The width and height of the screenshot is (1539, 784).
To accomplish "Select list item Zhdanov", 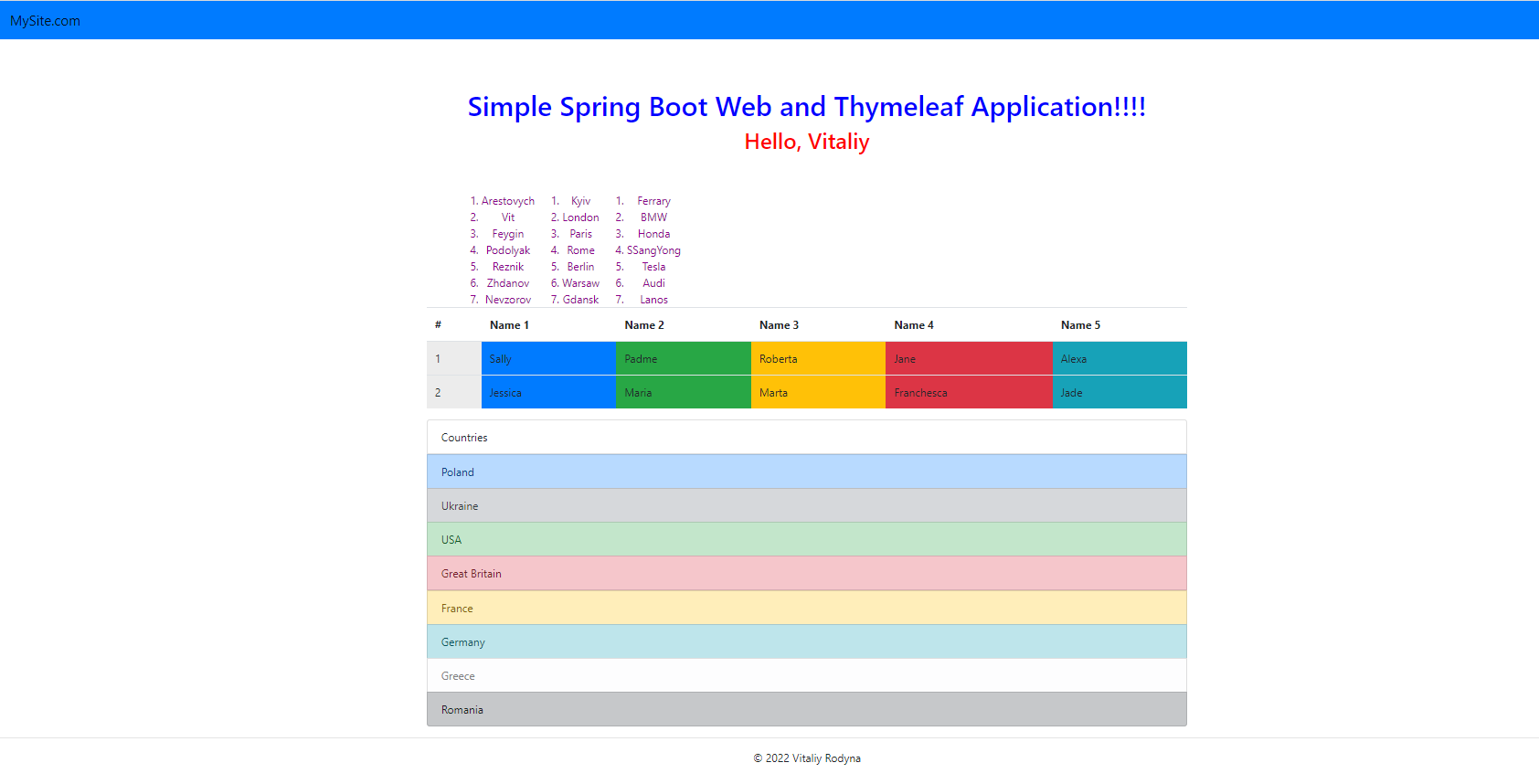I will pyautogui.click(x=507, y=283).
